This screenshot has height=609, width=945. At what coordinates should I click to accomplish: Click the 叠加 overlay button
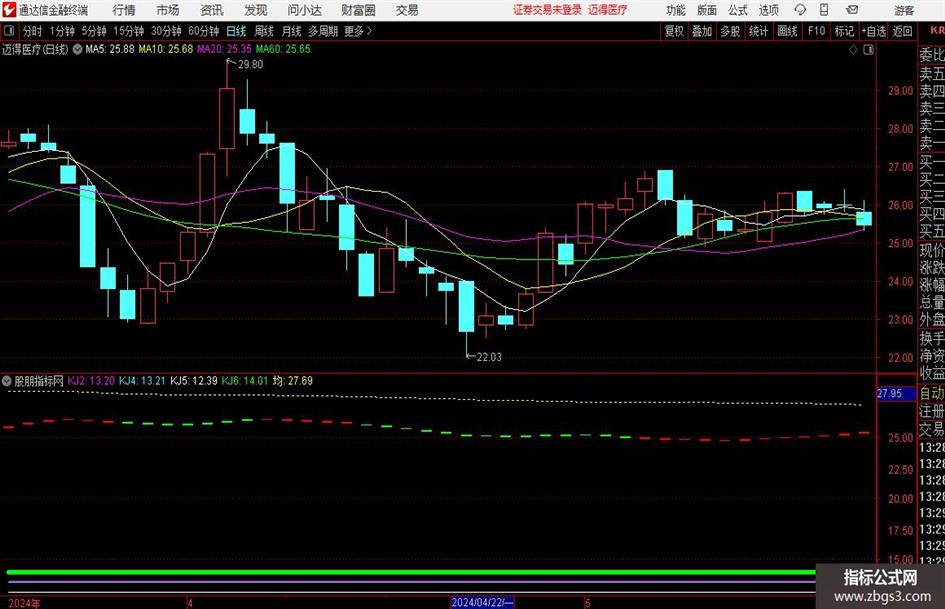click(702, 31)
